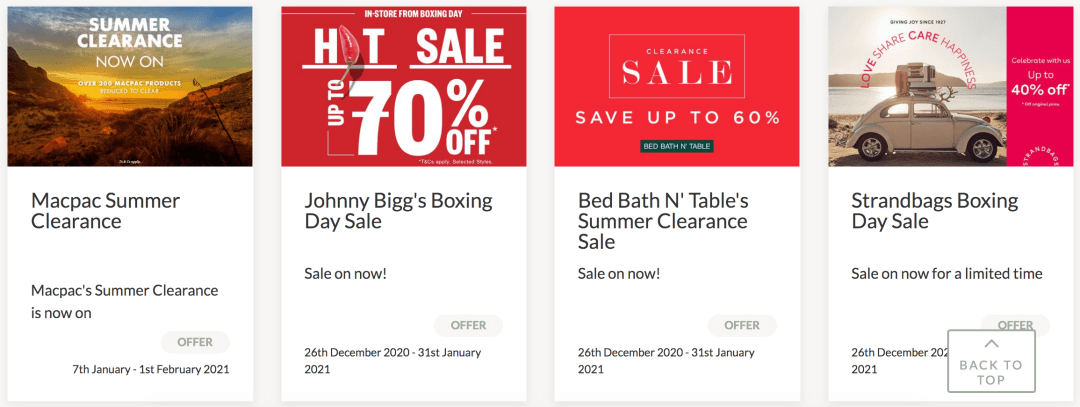Click Bed Bath N' Table's Summer Clearance title
The height and width of the screenshot is (407, 1080).
pyautogui.click(x=663, y=221)
